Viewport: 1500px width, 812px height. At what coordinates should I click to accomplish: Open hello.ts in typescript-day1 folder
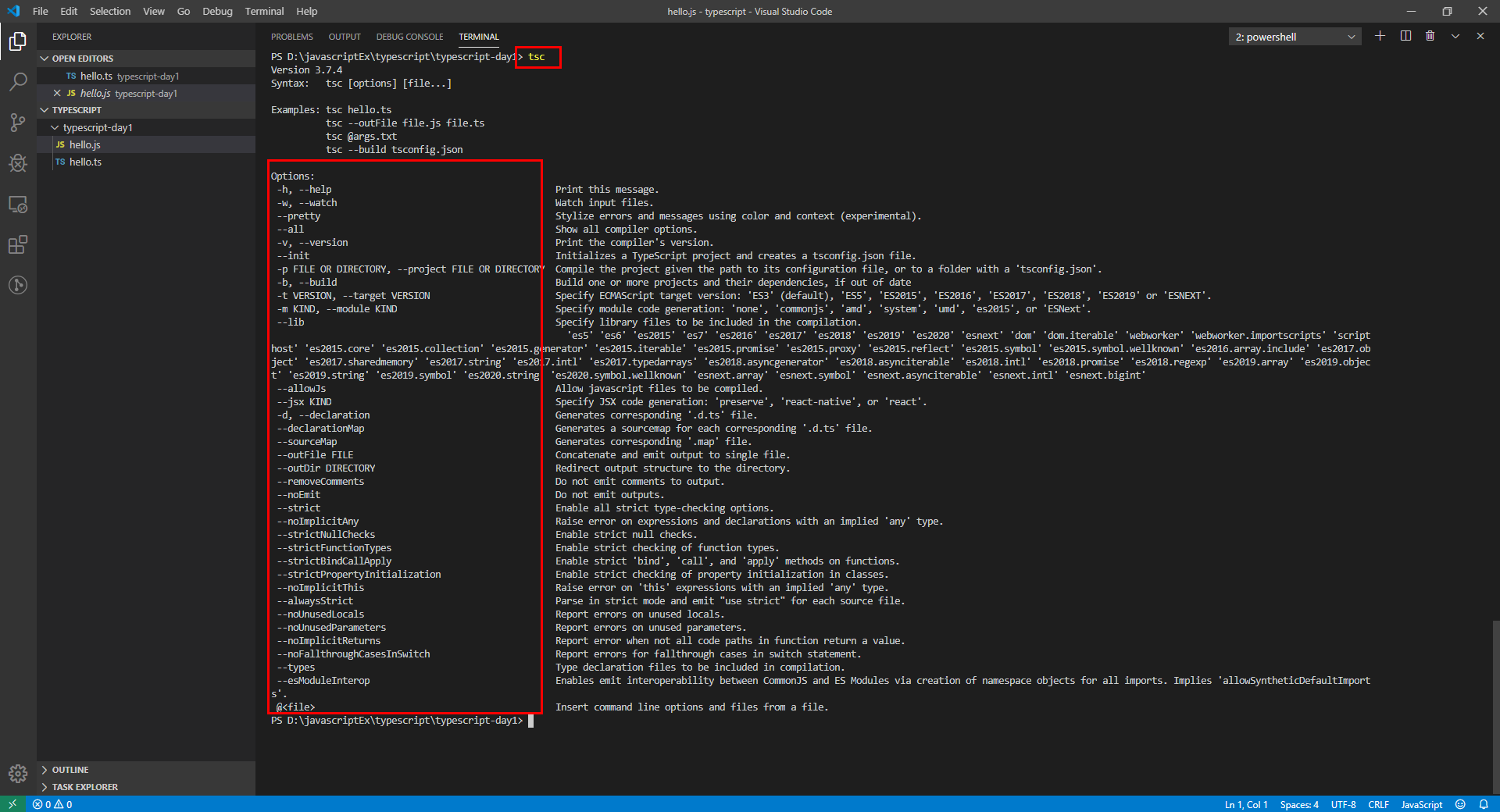pos(146,162)
